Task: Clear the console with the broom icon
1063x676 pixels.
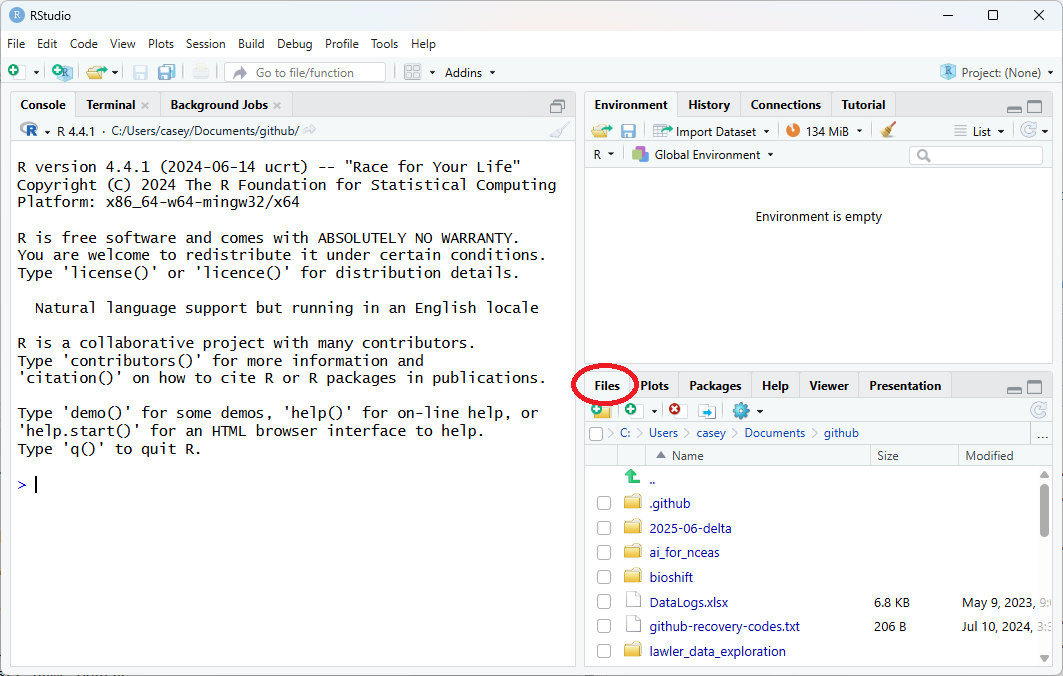Action: [560, 130]
